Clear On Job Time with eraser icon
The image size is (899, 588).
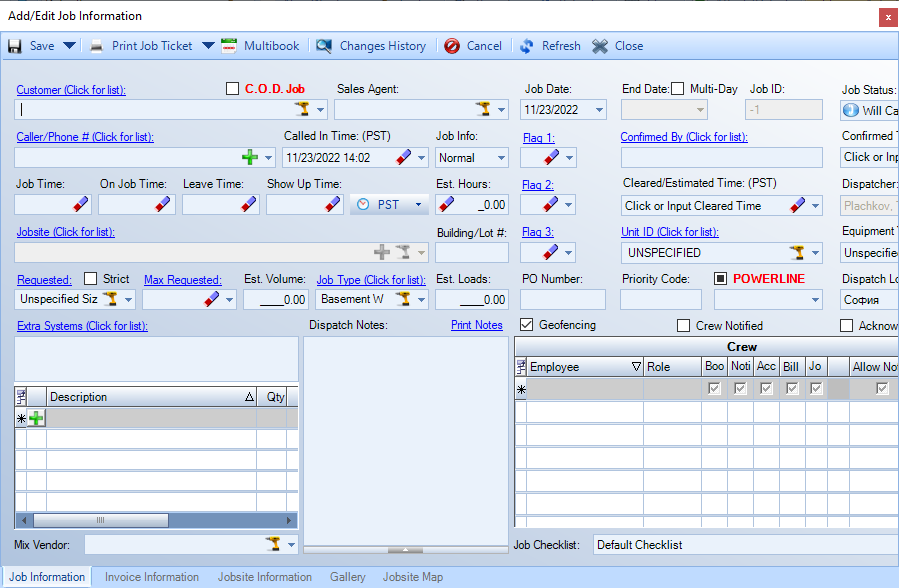coord(163,204)
